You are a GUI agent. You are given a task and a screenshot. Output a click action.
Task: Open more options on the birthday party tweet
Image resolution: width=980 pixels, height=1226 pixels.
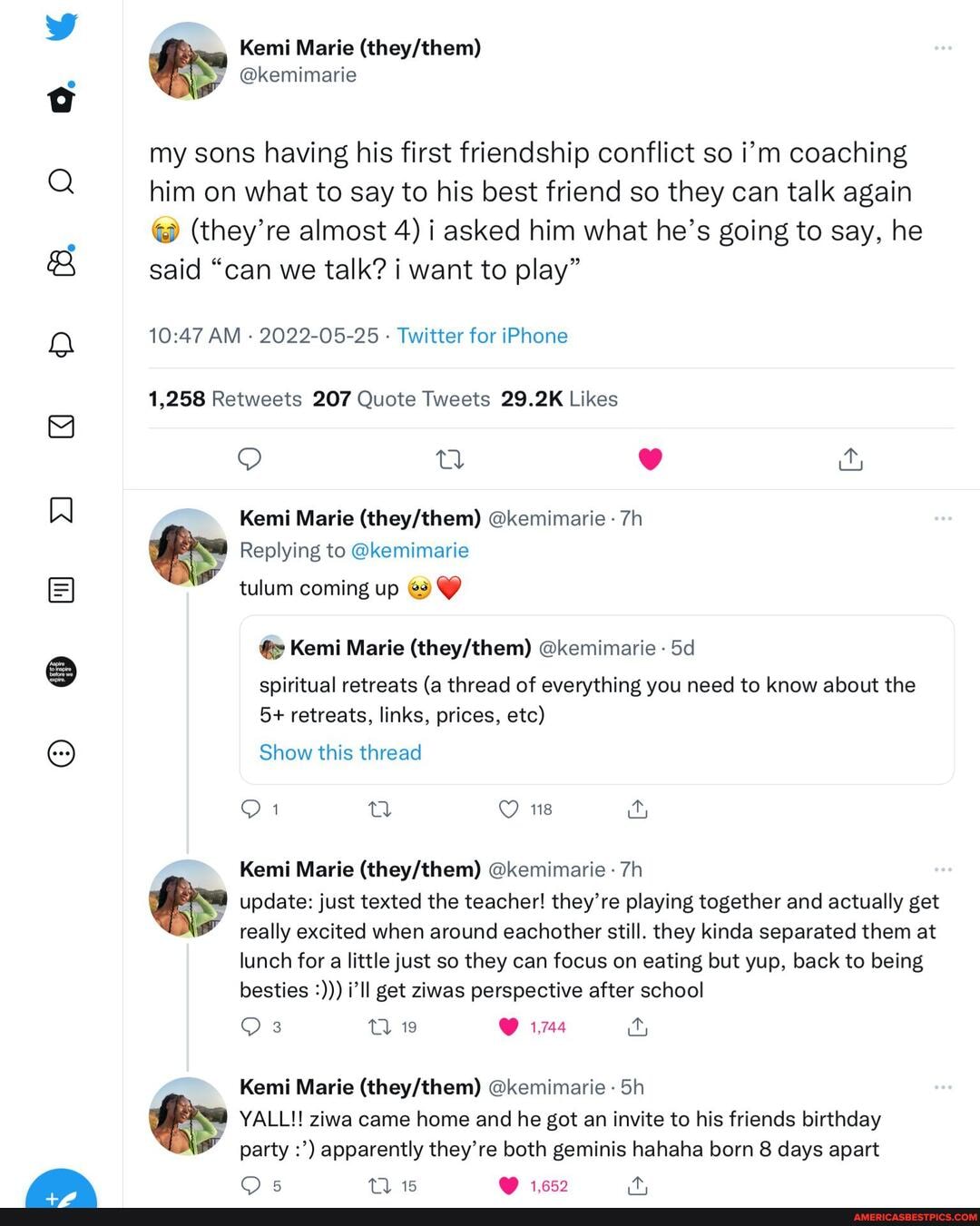(942, 1086)
